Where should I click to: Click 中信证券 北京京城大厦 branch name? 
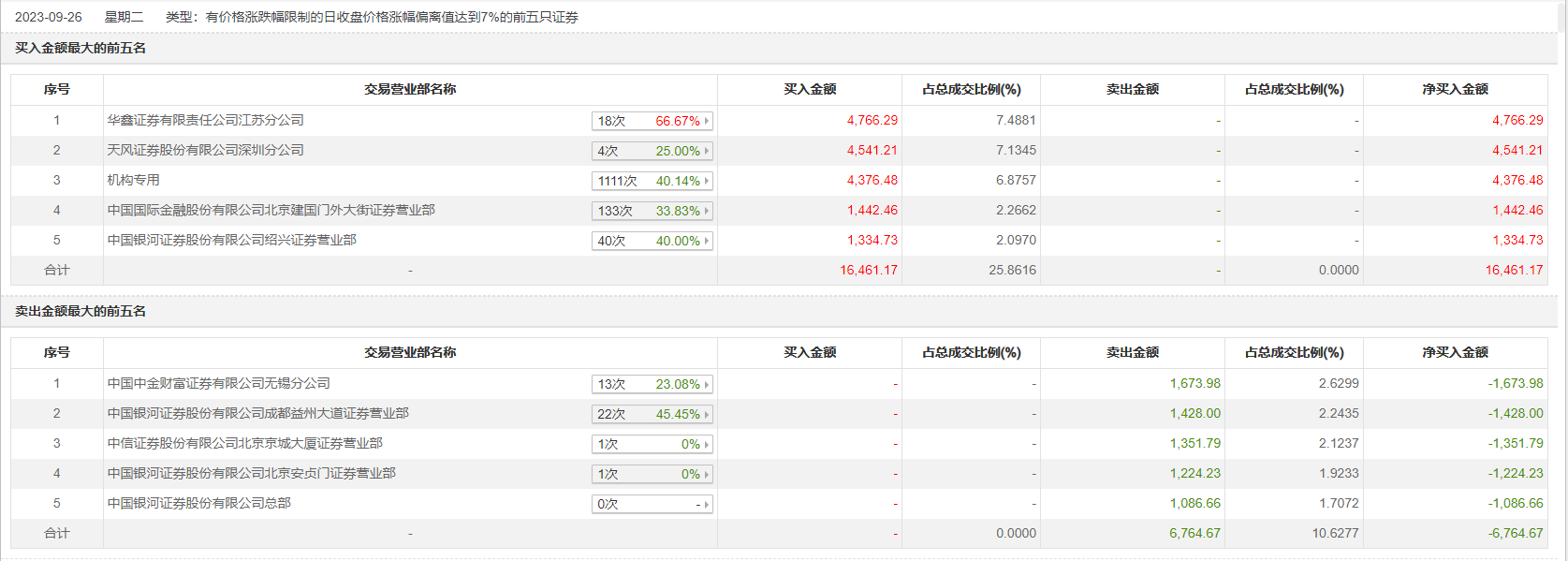244,443
